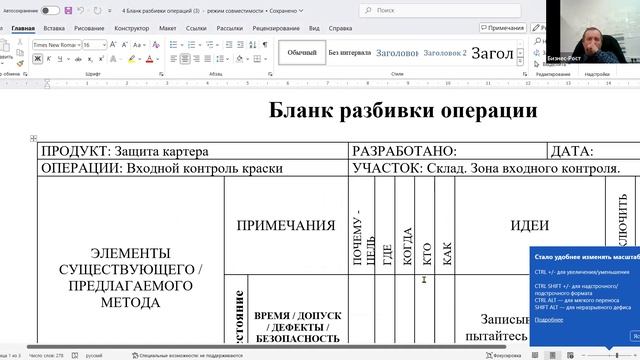Click the zoom slider handle in status bar

coord(617,356)
